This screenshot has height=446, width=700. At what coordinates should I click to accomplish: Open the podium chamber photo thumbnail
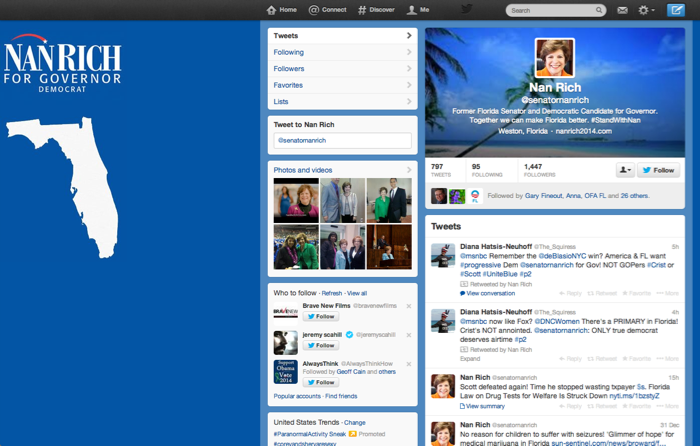[389, 247]
